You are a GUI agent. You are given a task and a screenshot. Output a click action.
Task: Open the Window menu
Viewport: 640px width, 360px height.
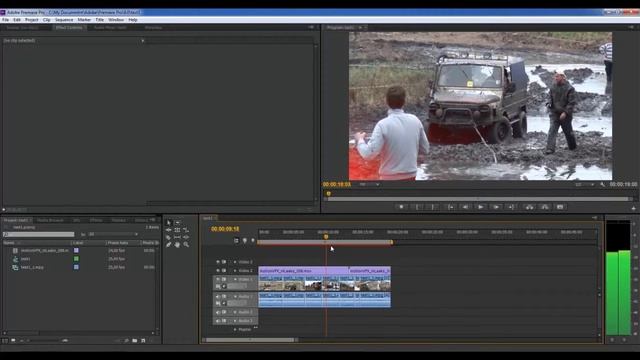tap(116, 20)
